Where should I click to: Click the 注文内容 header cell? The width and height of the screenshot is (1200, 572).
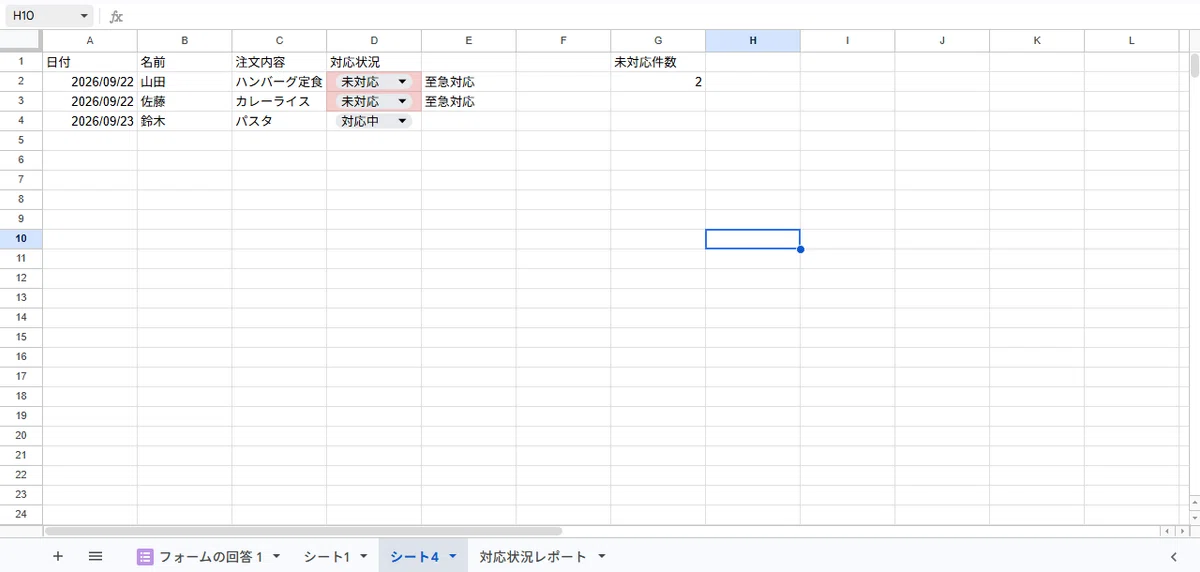279,62
